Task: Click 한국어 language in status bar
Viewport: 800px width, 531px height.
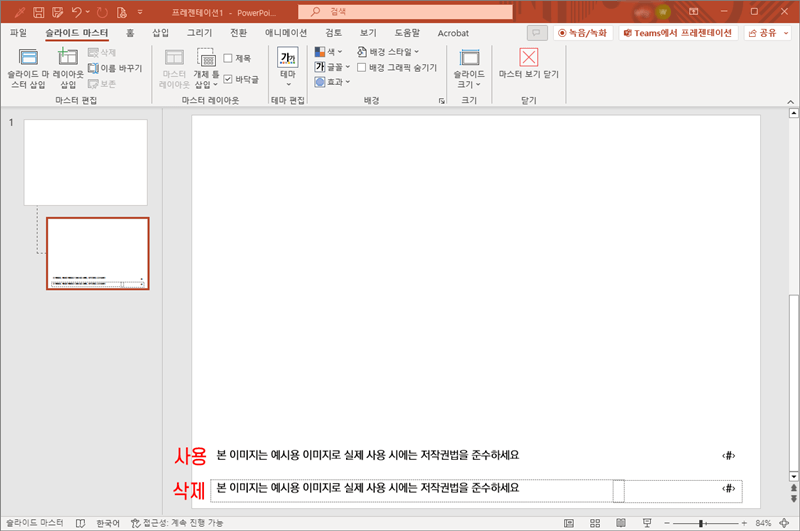Action: coord(108,523)
